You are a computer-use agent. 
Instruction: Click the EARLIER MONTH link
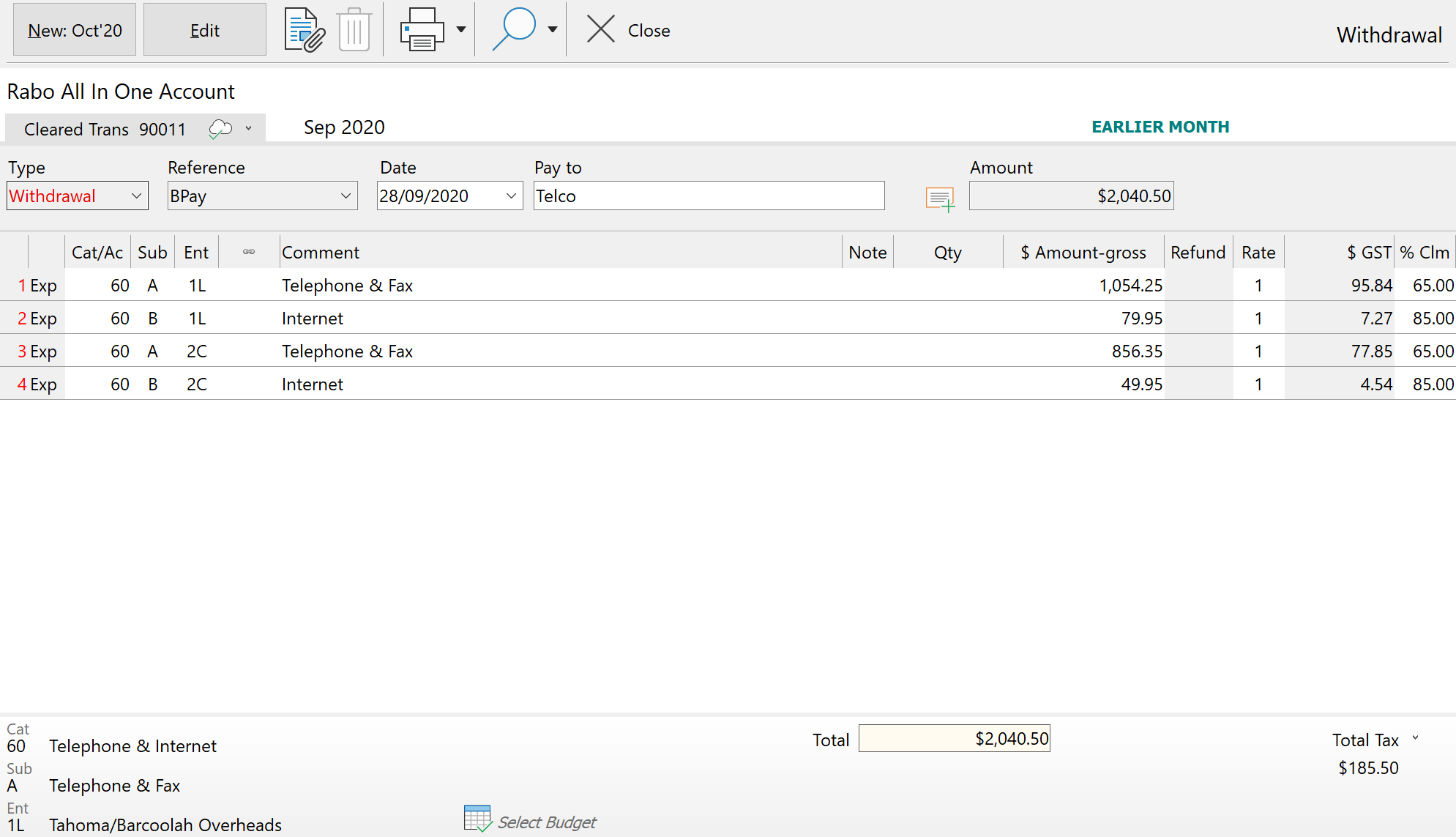pyautogui.click(x=1160, y=127)
